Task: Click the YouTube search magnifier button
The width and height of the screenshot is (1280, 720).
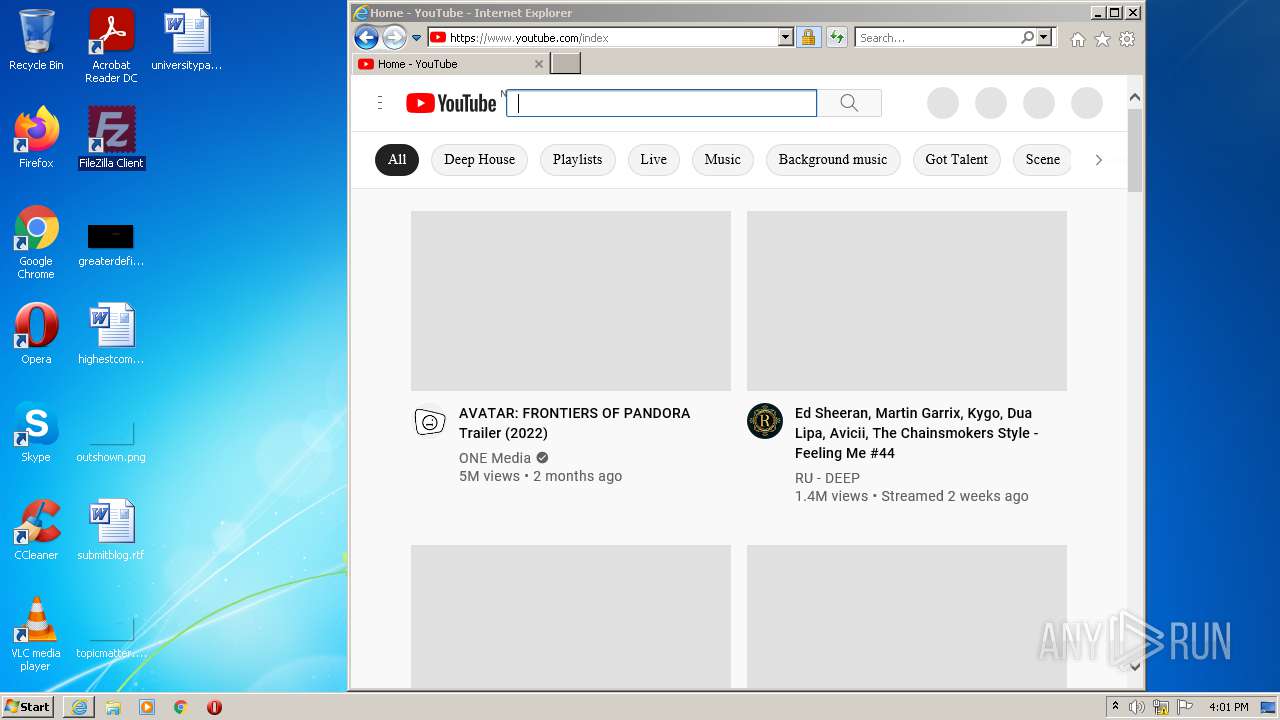Action: [849, 103]
